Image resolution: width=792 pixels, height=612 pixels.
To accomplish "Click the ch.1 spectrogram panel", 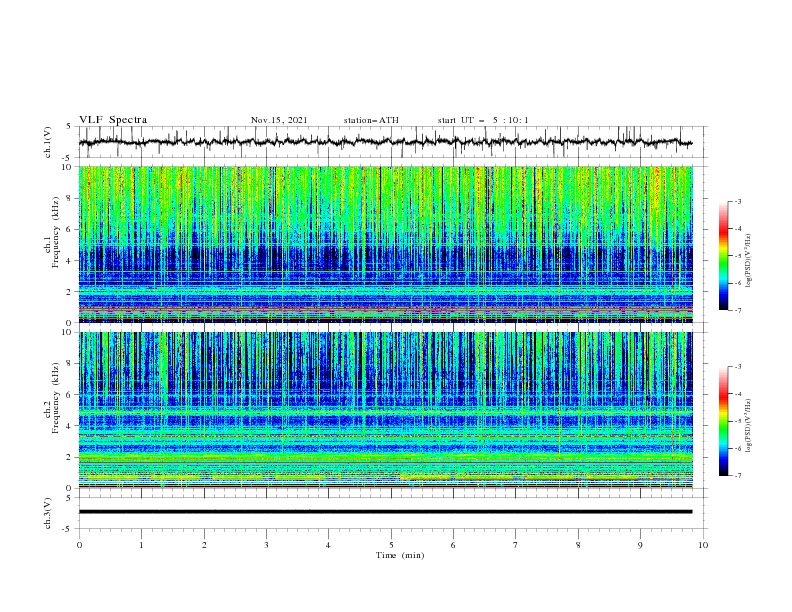I will [386, 244].
